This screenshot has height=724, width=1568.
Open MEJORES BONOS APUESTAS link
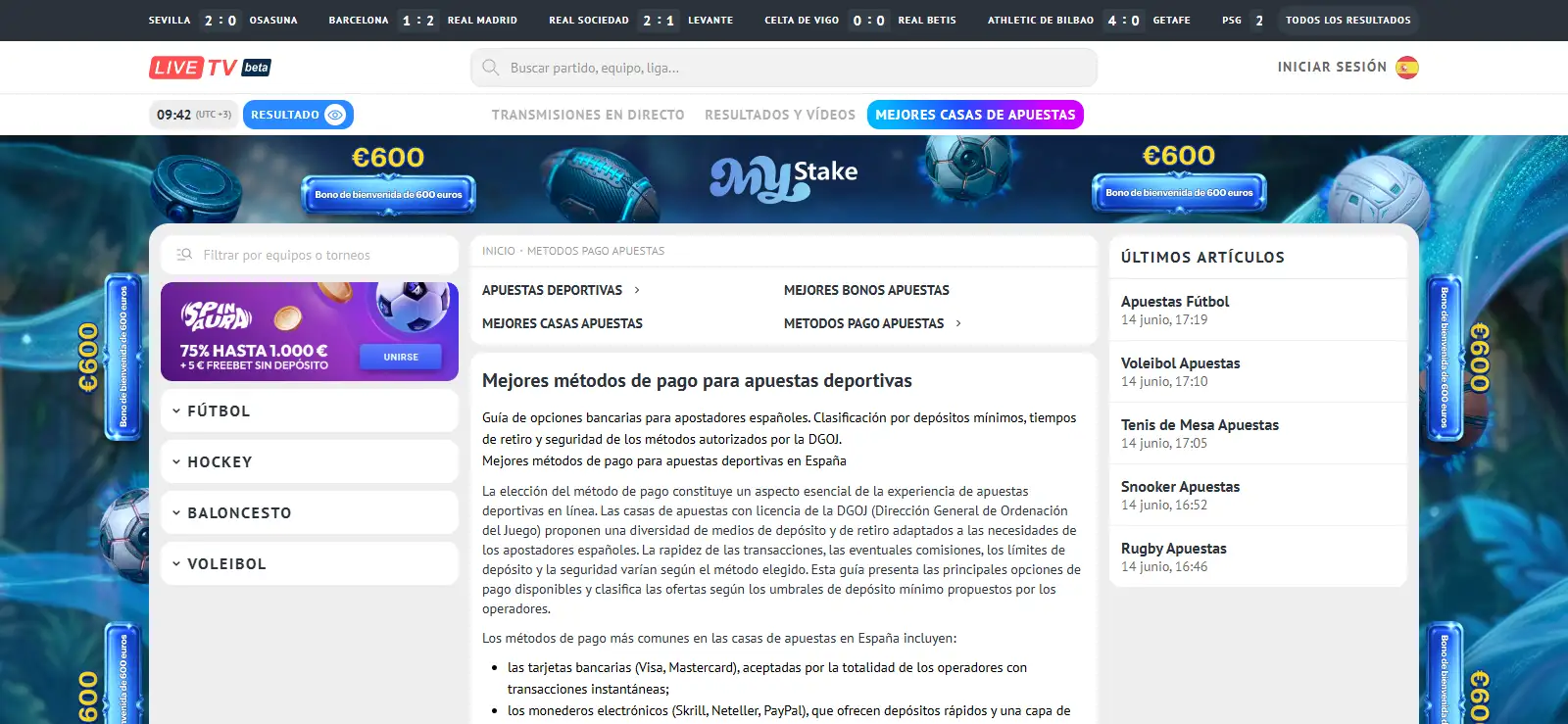pyautogui.click(x=866, y=290)
